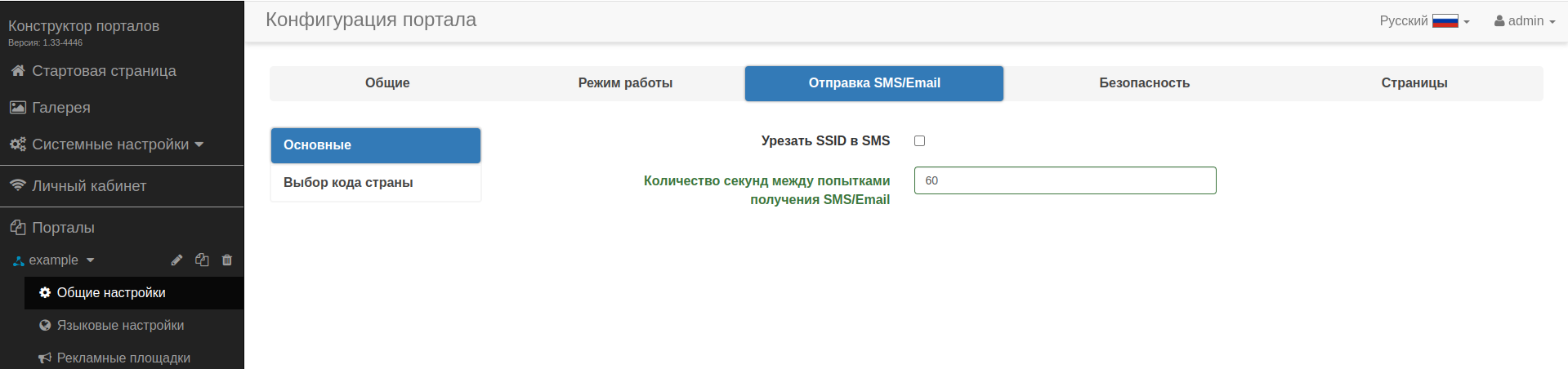Delete the example portal with trash icon
Viewport: 1568px width, 369px height.
click(227, 260)
